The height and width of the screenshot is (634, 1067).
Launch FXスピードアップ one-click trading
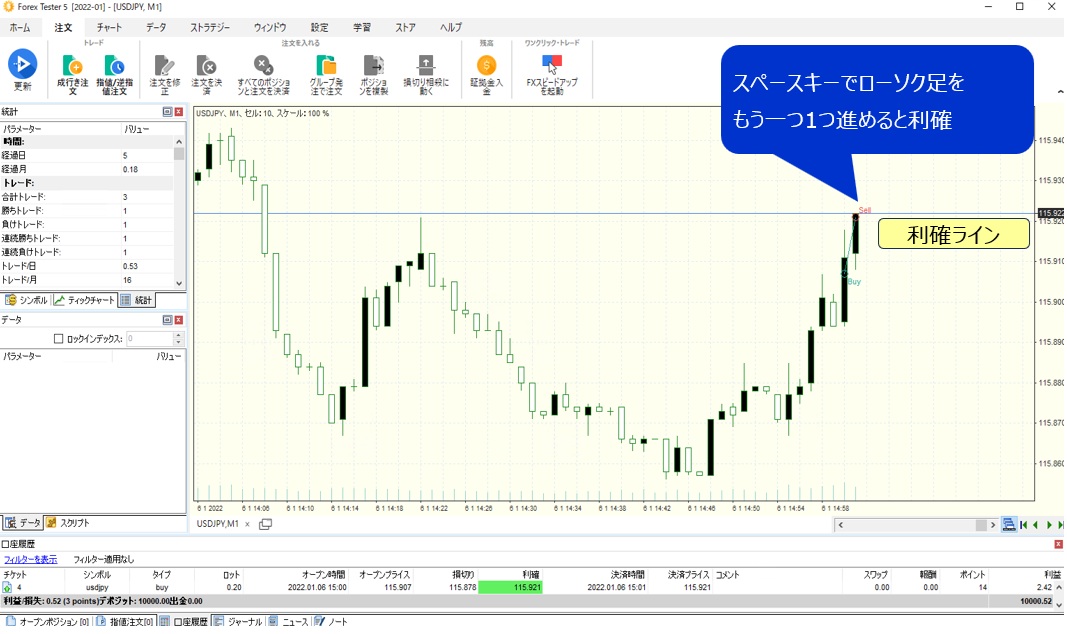[x=551, y=68]
